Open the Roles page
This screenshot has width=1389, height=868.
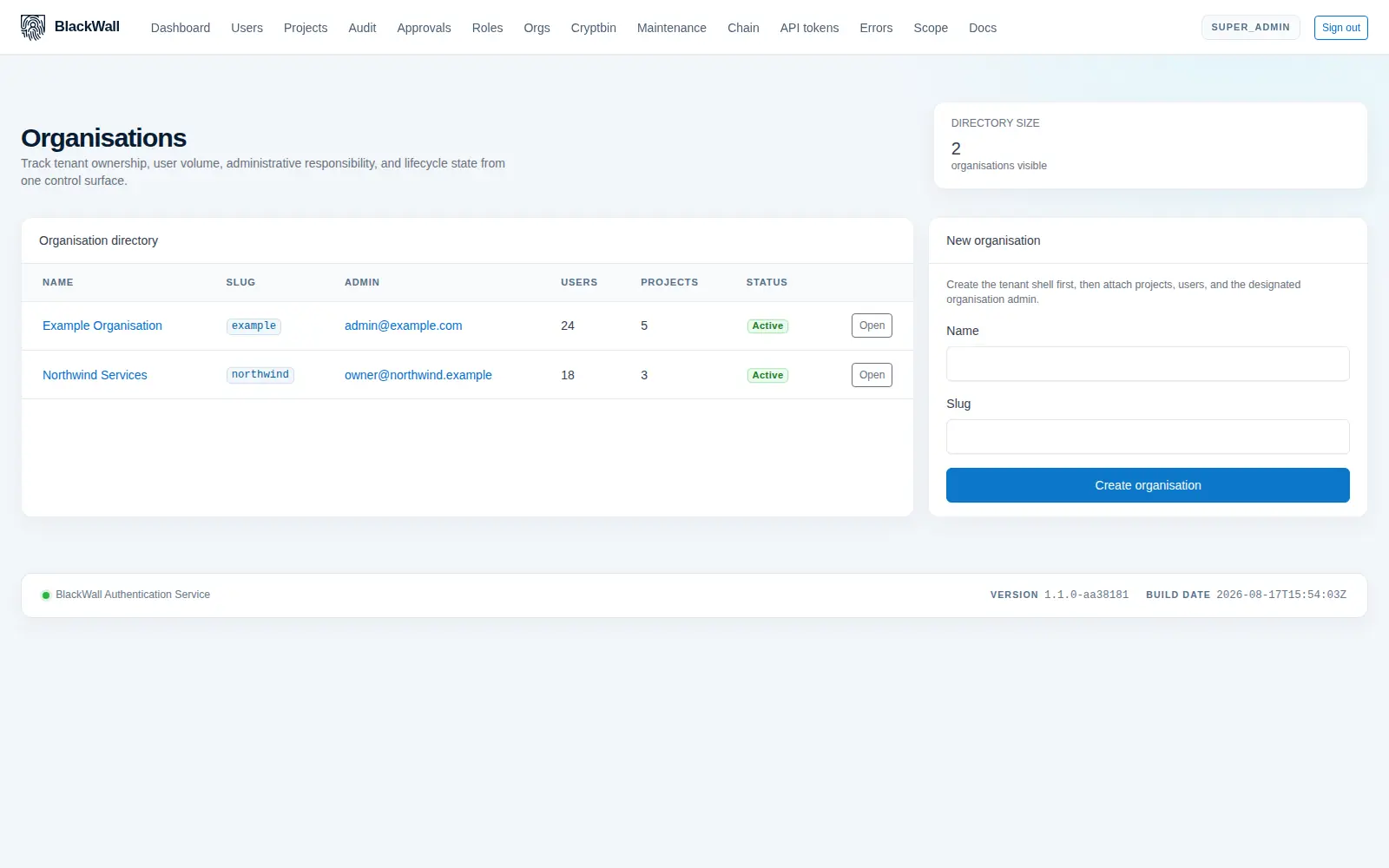(487, 28)
